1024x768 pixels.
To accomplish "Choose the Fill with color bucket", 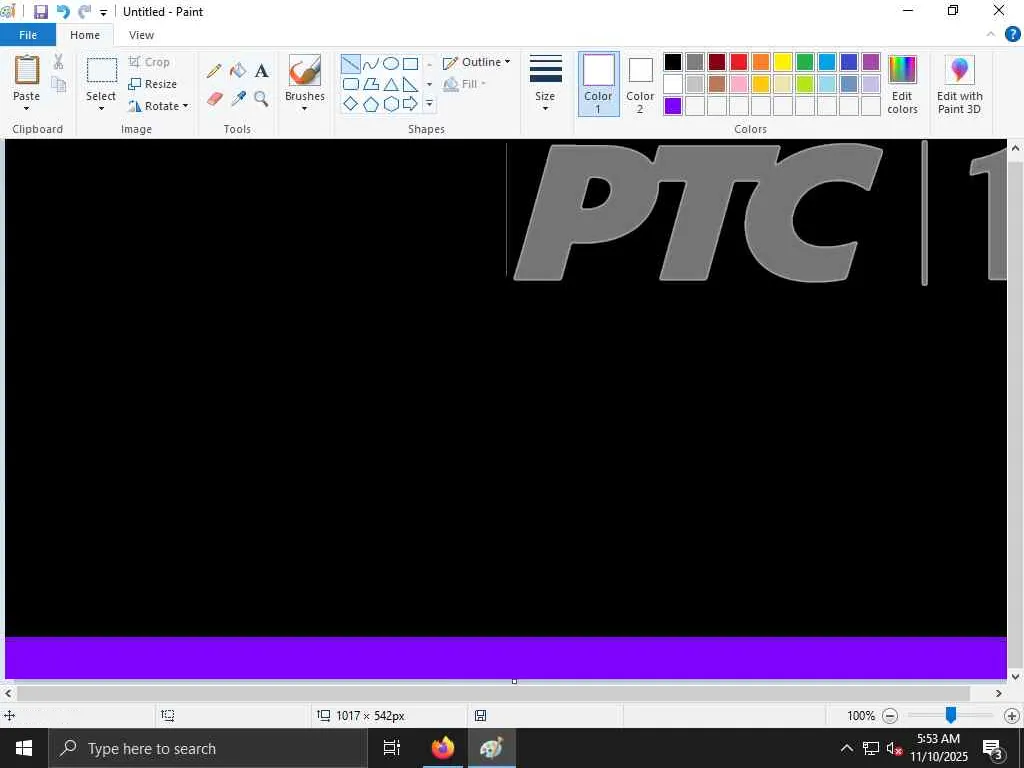I will click(x=238, y=71).
